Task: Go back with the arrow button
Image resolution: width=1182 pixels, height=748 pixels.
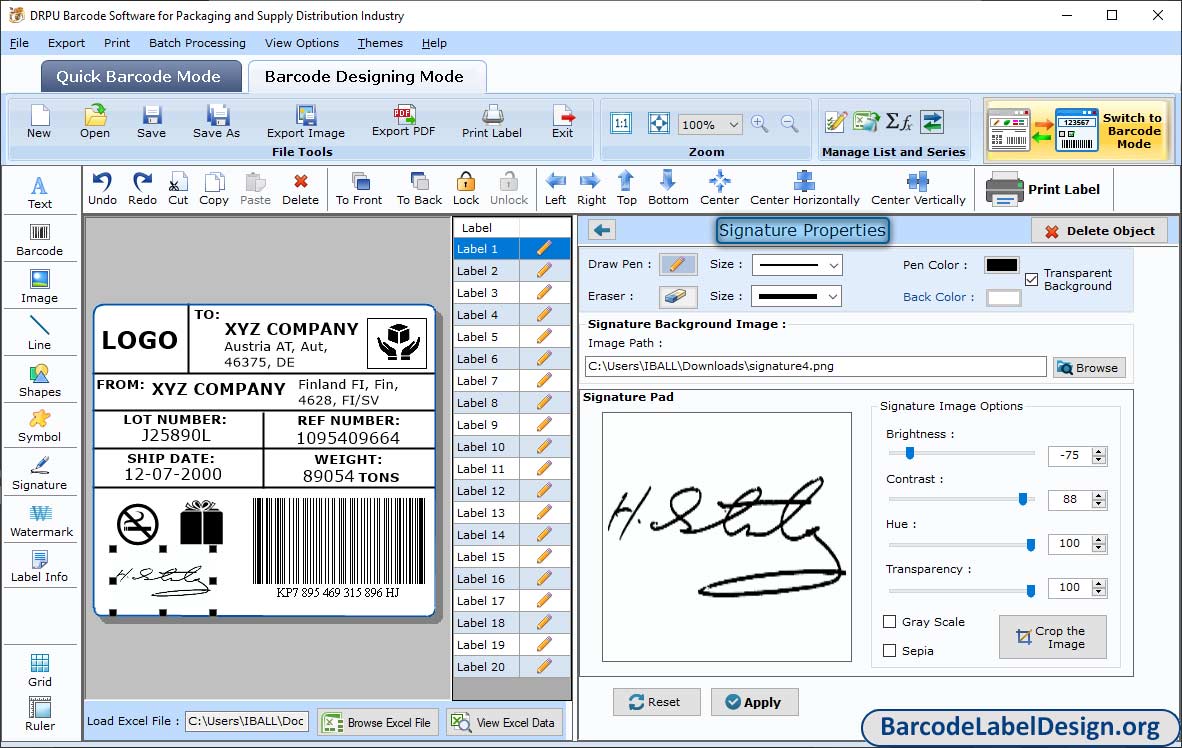Action: 602,230
